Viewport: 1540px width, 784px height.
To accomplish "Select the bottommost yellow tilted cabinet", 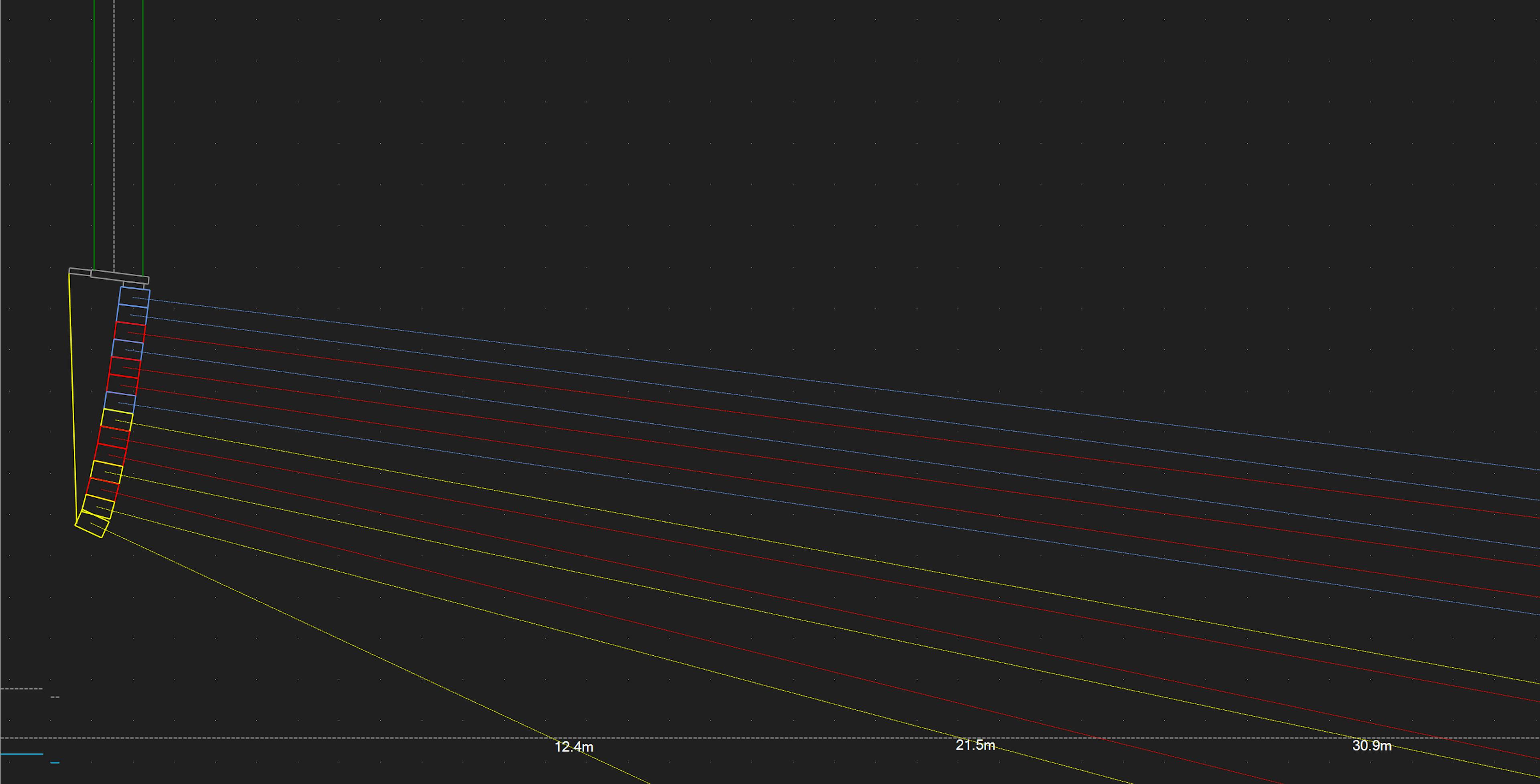I will 92,525.
